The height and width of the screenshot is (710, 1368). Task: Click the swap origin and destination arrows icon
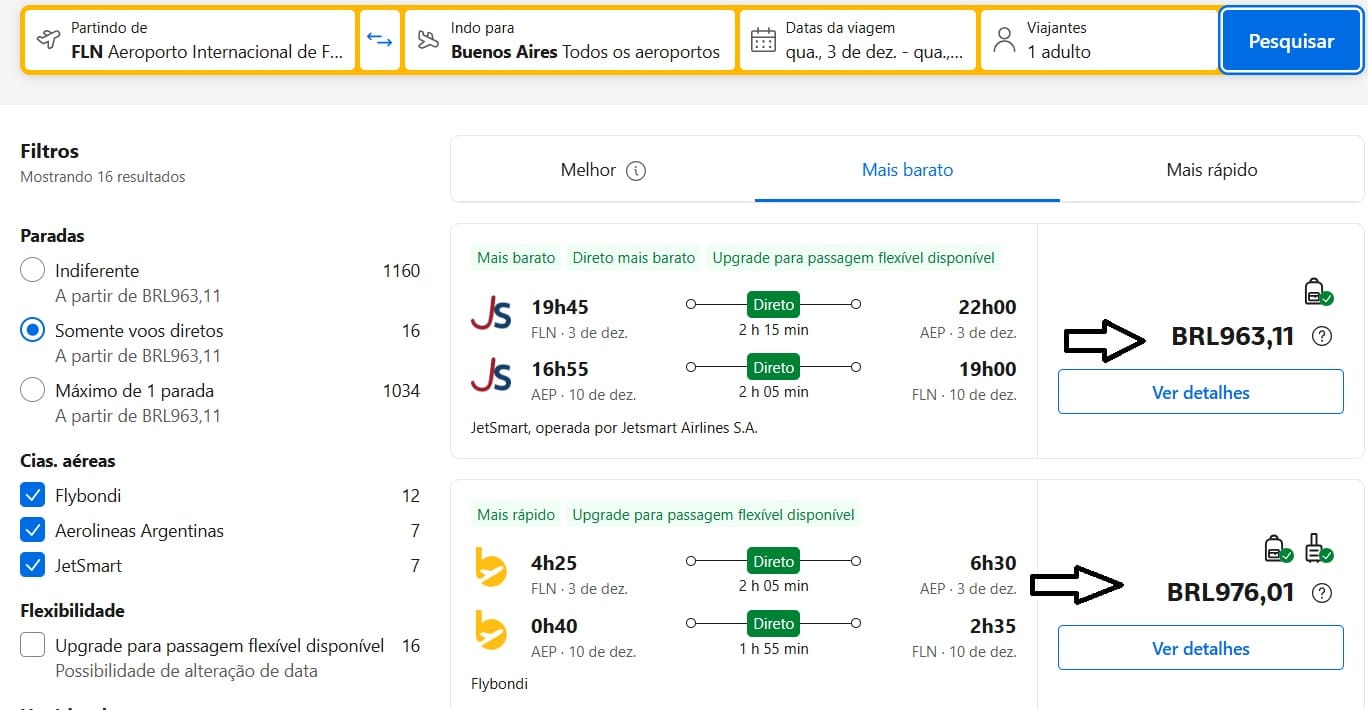coord(380,41)
